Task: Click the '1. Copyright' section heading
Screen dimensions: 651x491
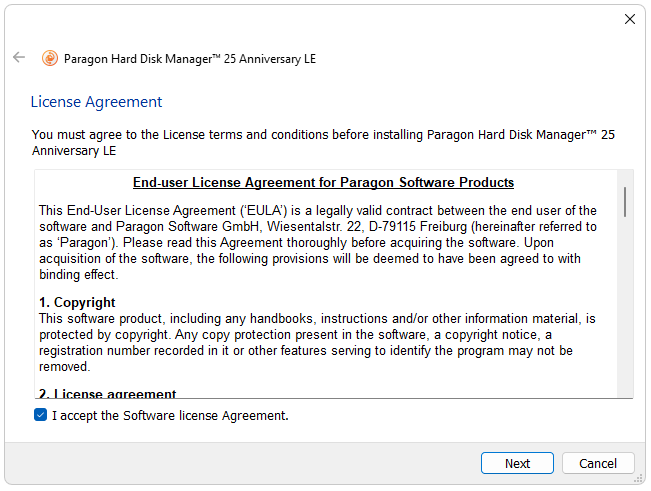Action: [x=77, y=302]
